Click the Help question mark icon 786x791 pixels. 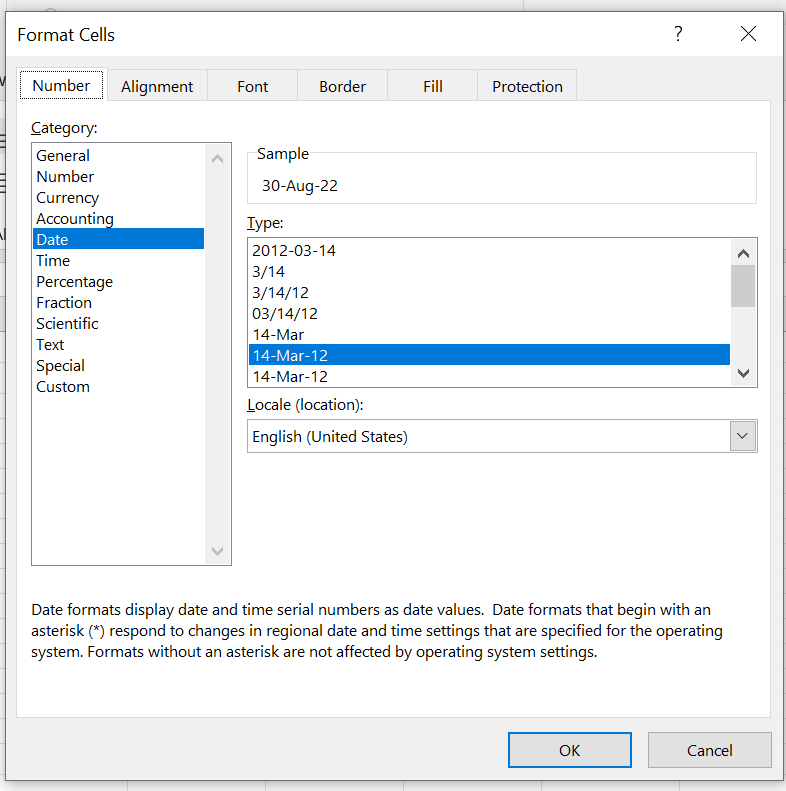pos(679,35)
